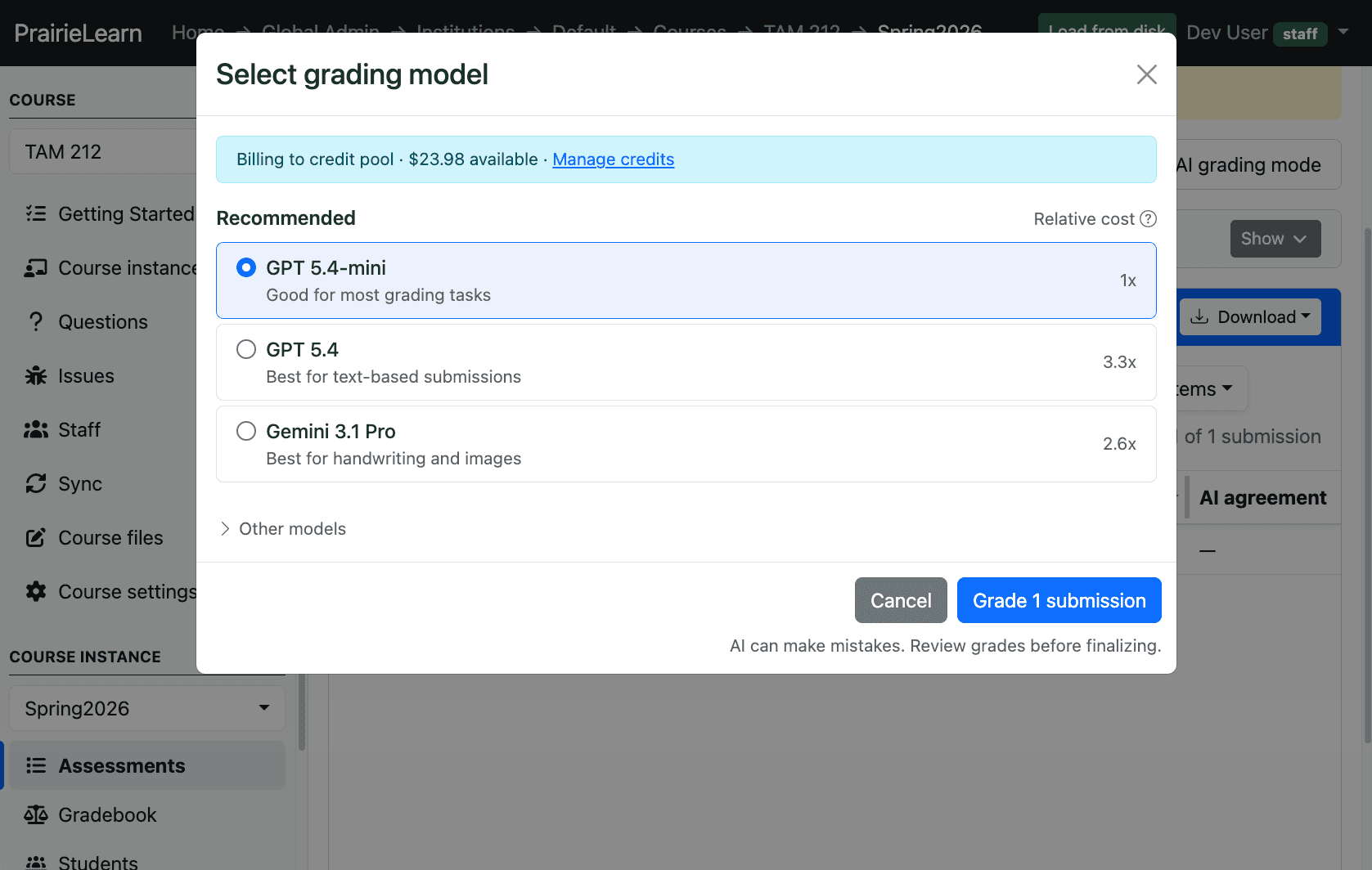Click the Staff people icon
The image size is (1372, 870).
coord(36,430)
